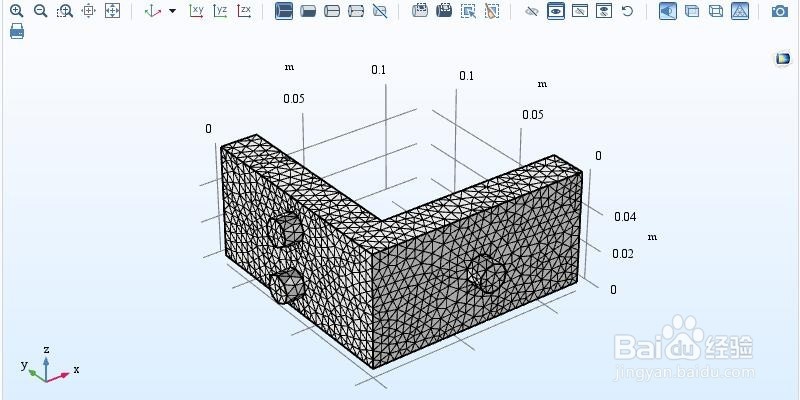The width and height of the screenshot is (800, 400).
Task: Activate the Select Box arrow tool
Action: [468, 11]
